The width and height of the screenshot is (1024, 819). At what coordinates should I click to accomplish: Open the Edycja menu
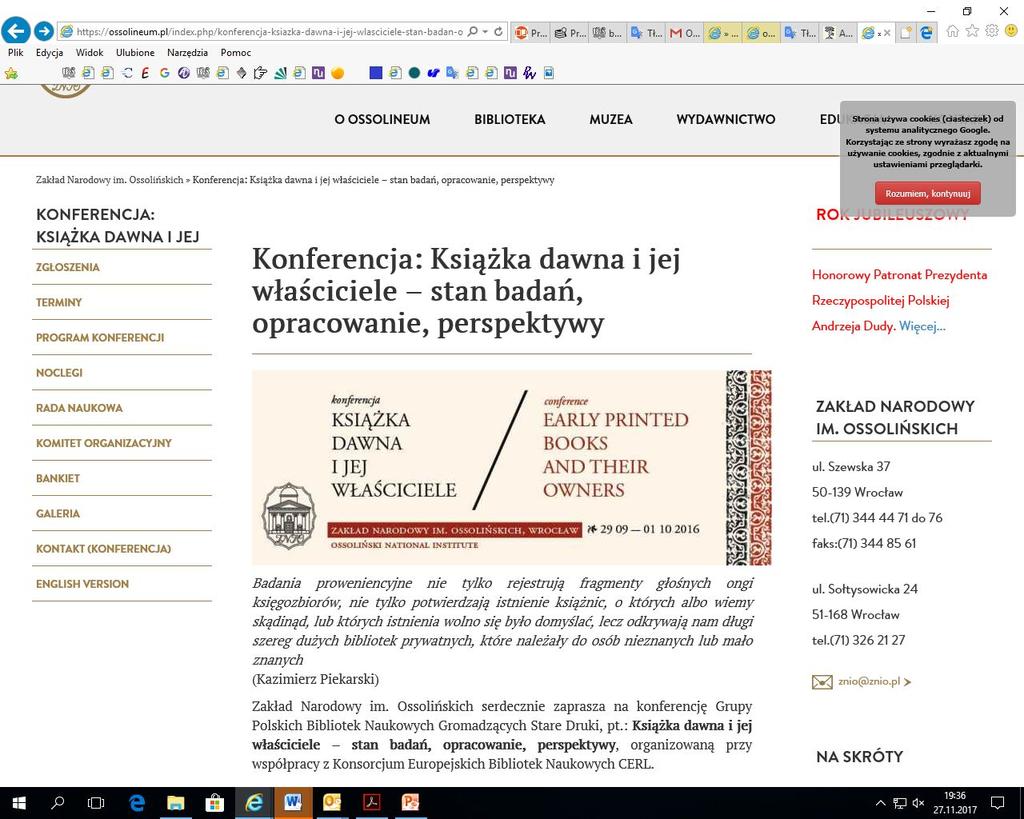[50, 52]
